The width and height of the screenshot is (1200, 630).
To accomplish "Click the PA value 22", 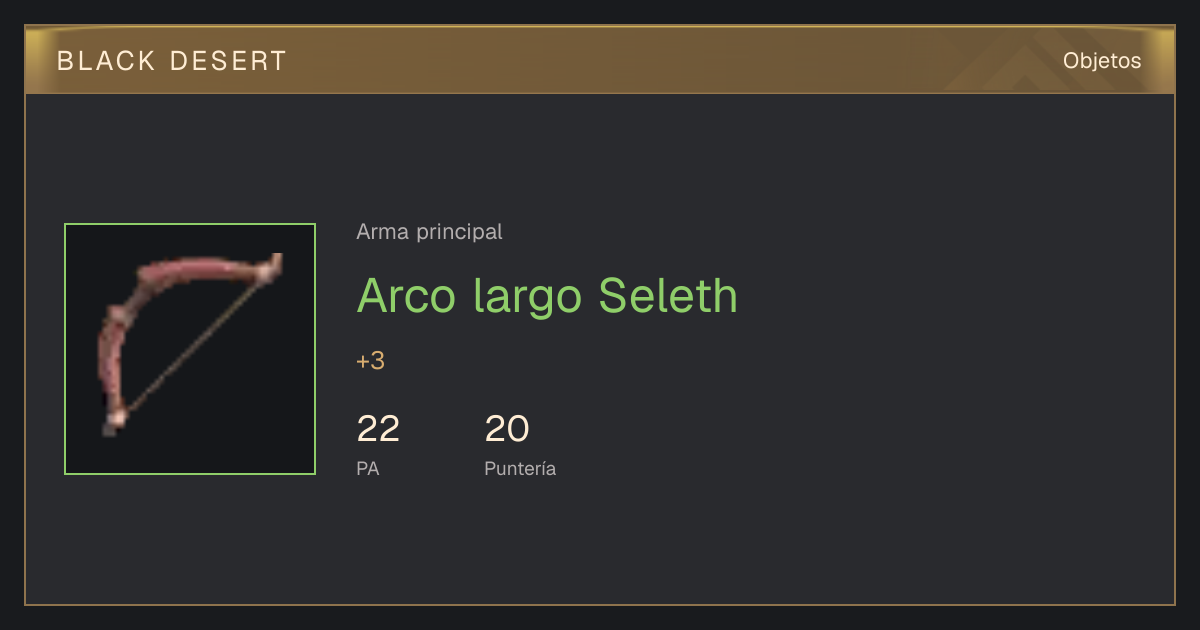I will [x=378, y=429].
